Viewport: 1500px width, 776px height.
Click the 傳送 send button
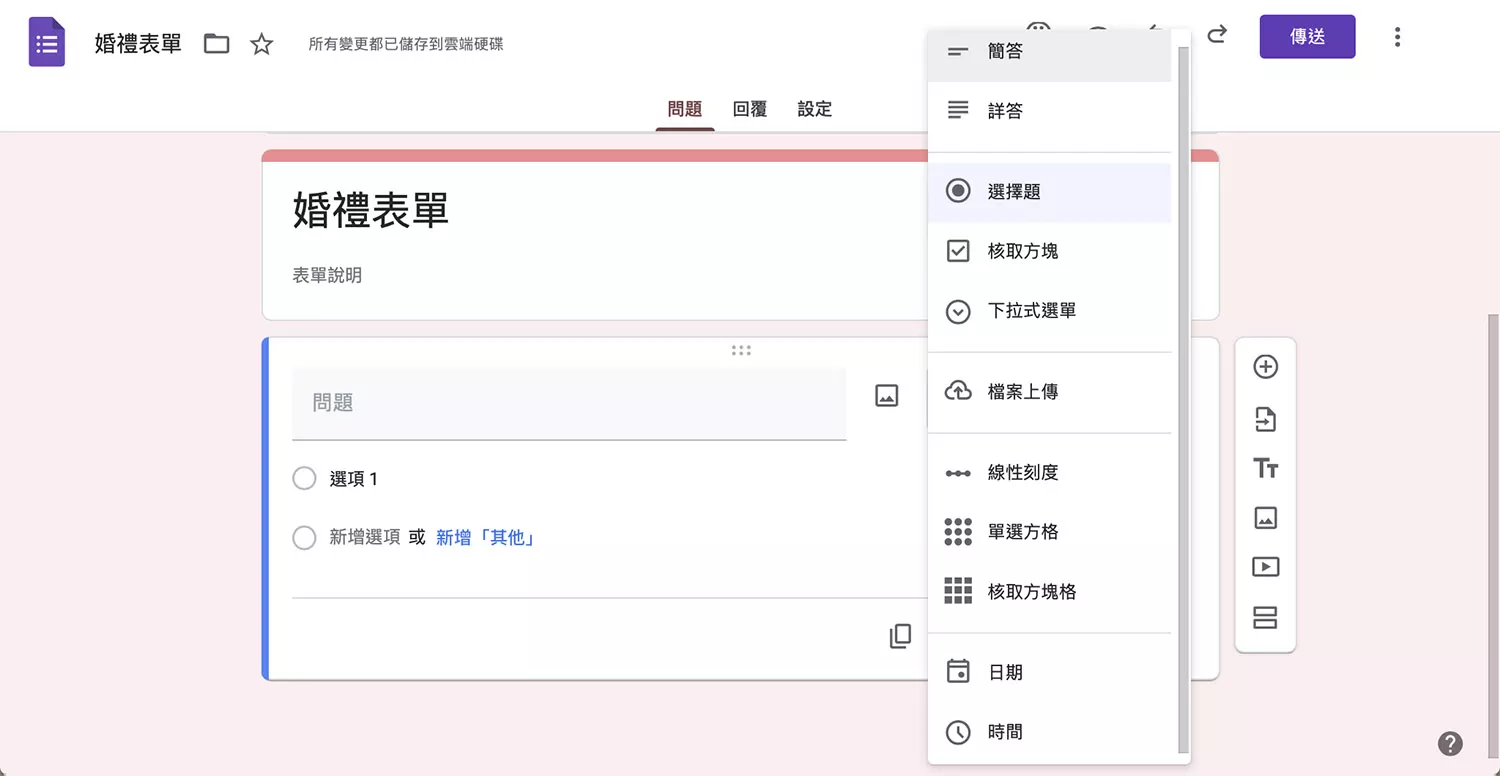1307,37
